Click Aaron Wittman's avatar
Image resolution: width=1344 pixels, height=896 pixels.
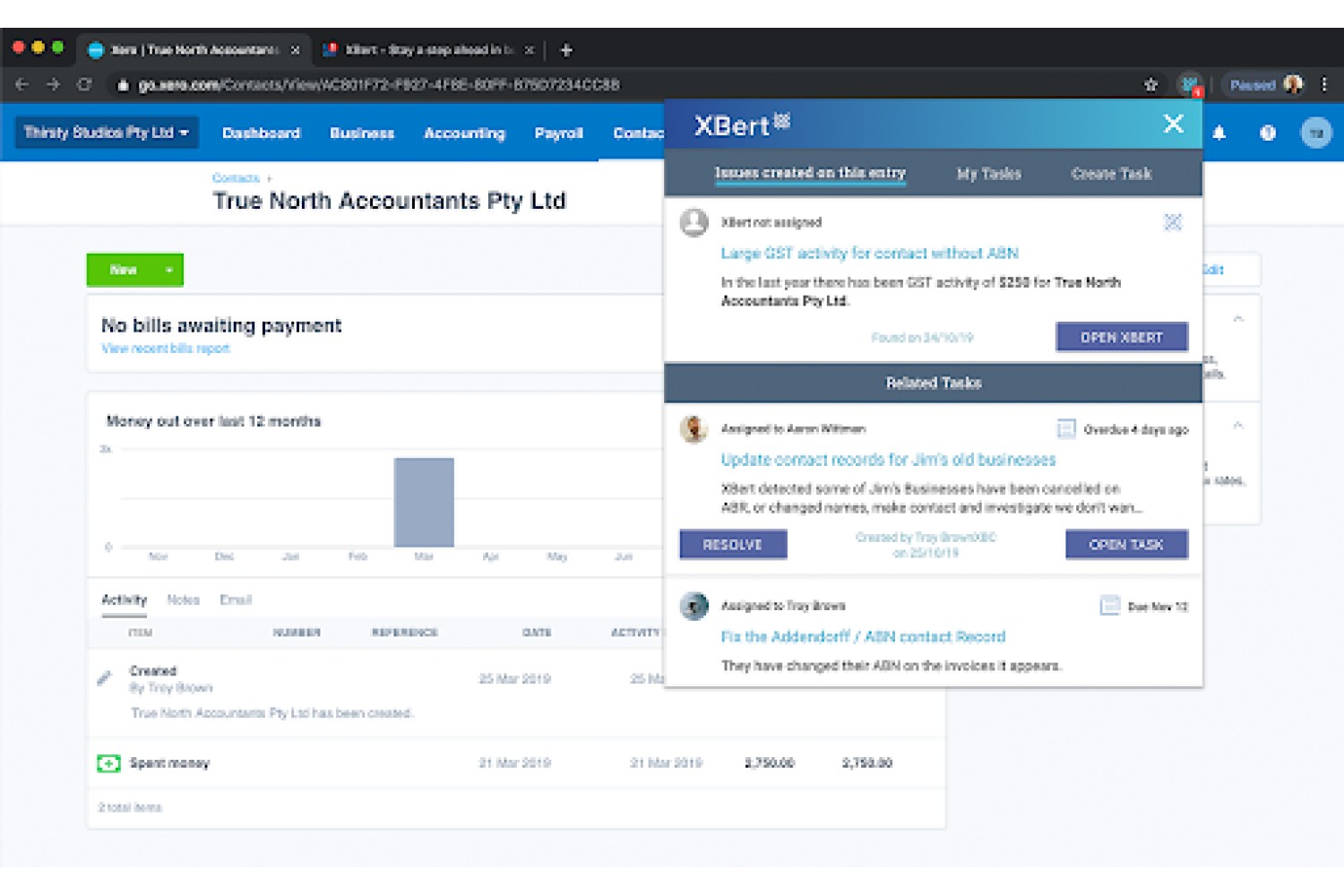click(x=694, y=429)
